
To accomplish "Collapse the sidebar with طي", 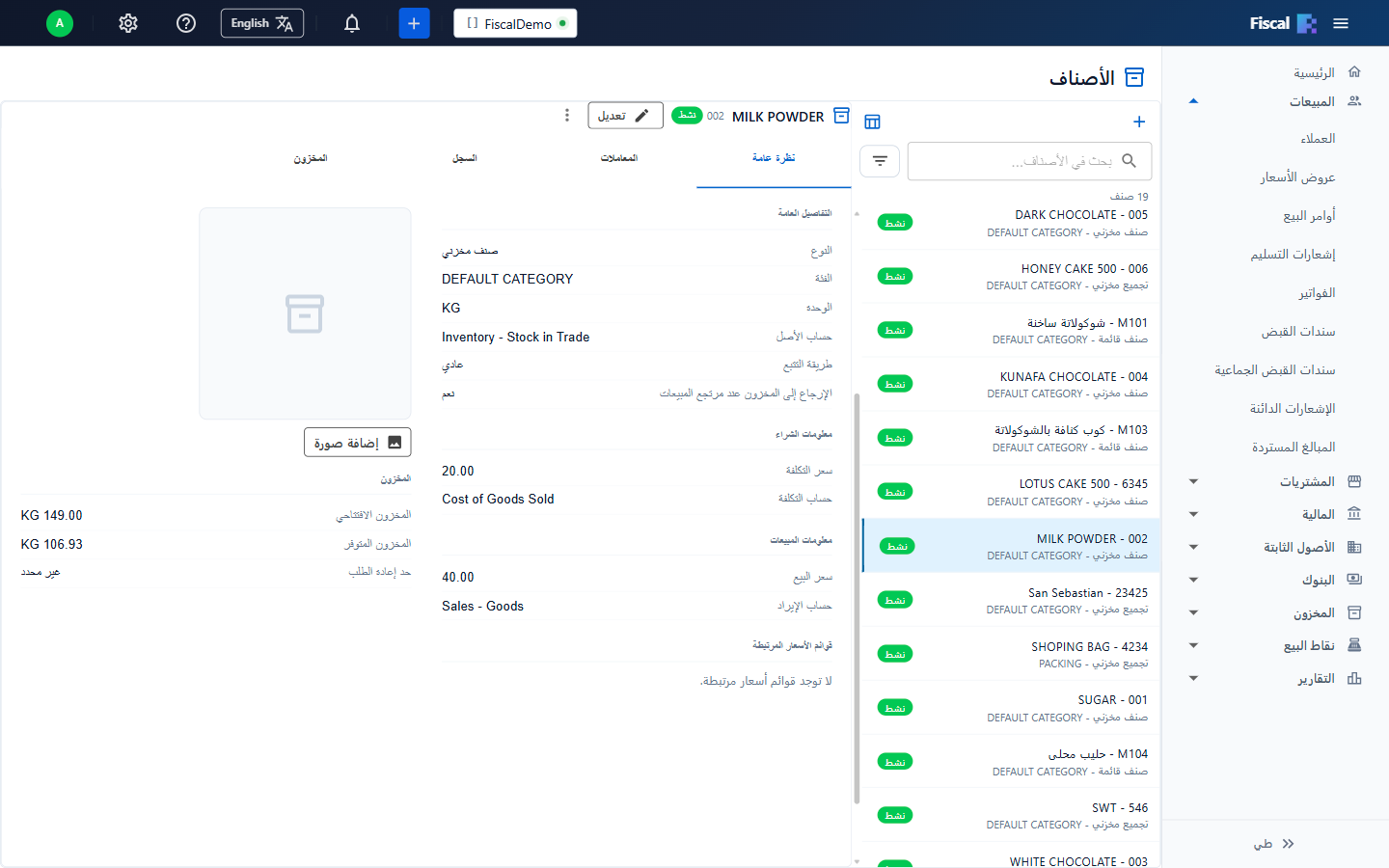I will (1274, 844).
